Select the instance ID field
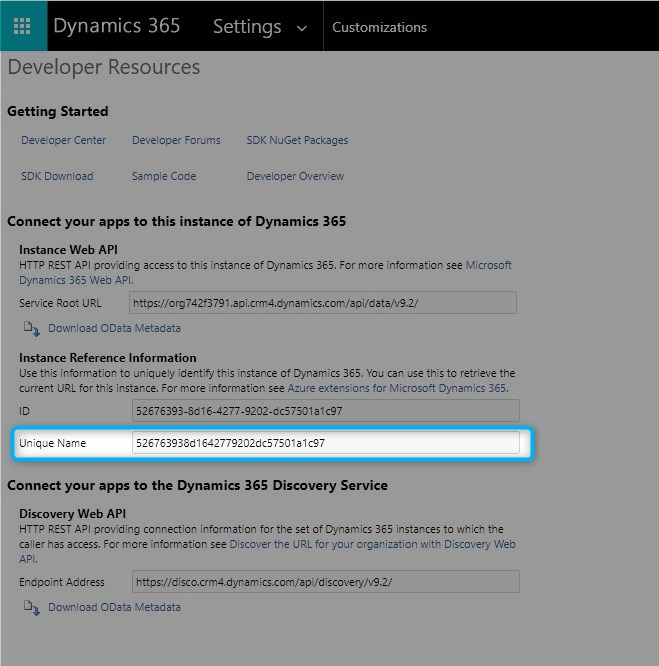This screenshot has height=666, width=659. coord(326,411)
